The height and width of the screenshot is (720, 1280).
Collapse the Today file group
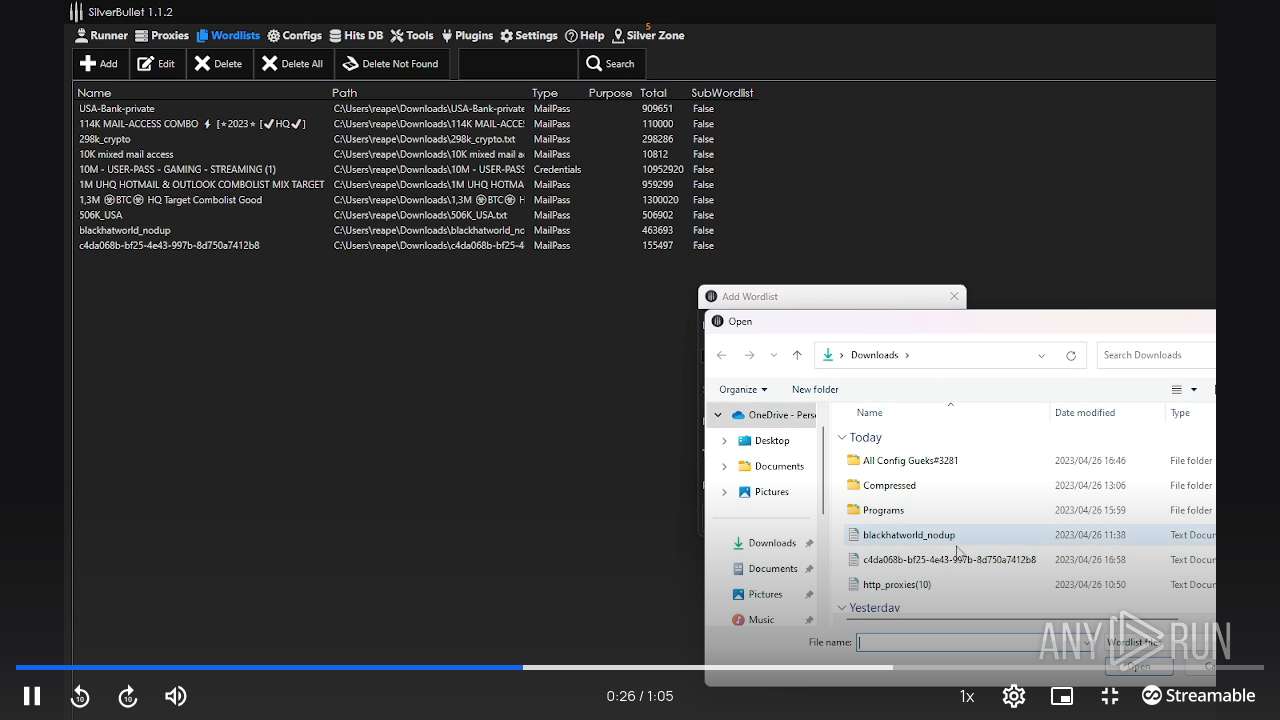pos(842,438)
